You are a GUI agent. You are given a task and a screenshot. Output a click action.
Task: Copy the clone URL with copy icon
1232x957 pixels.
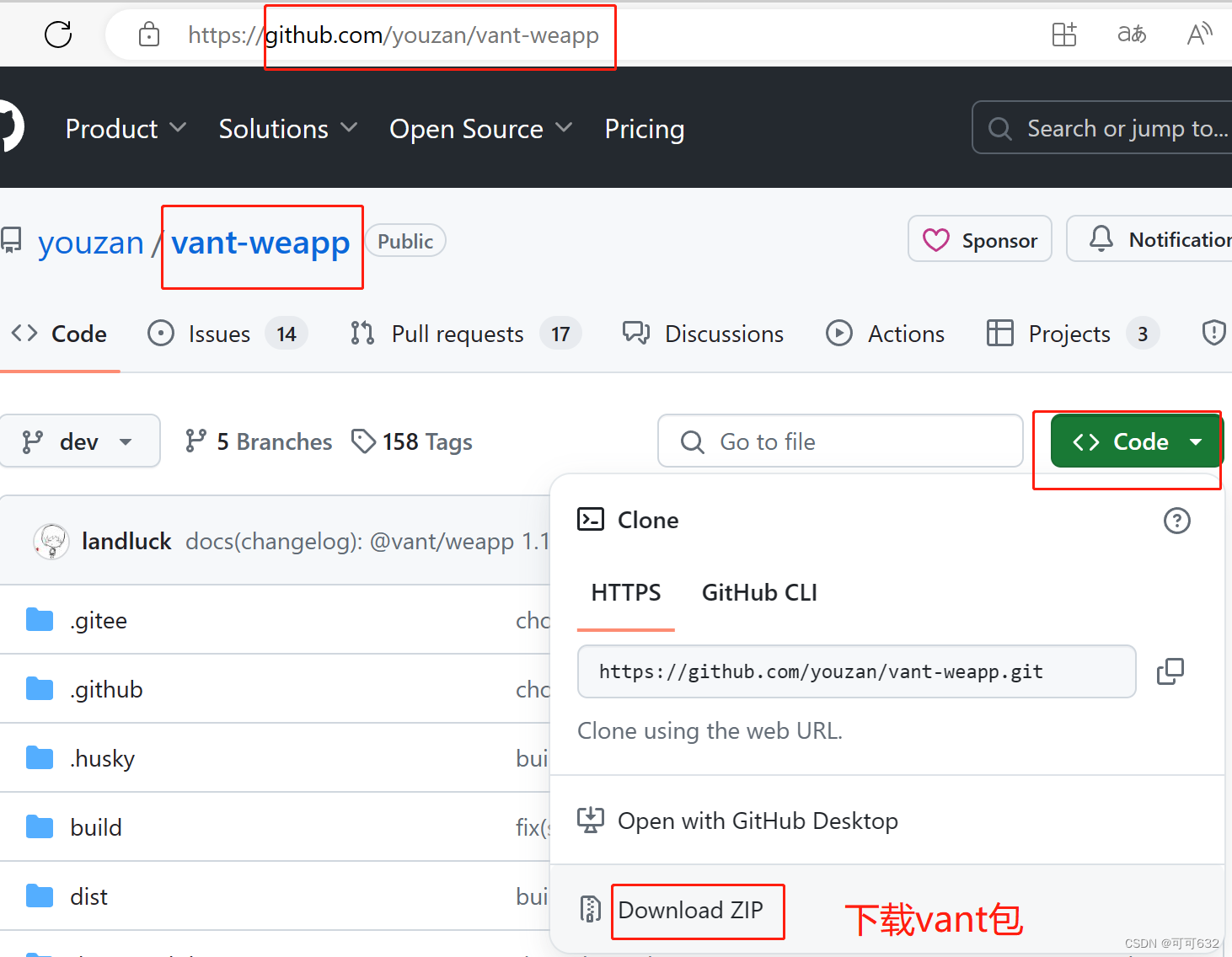click(x=1170, y=671)
